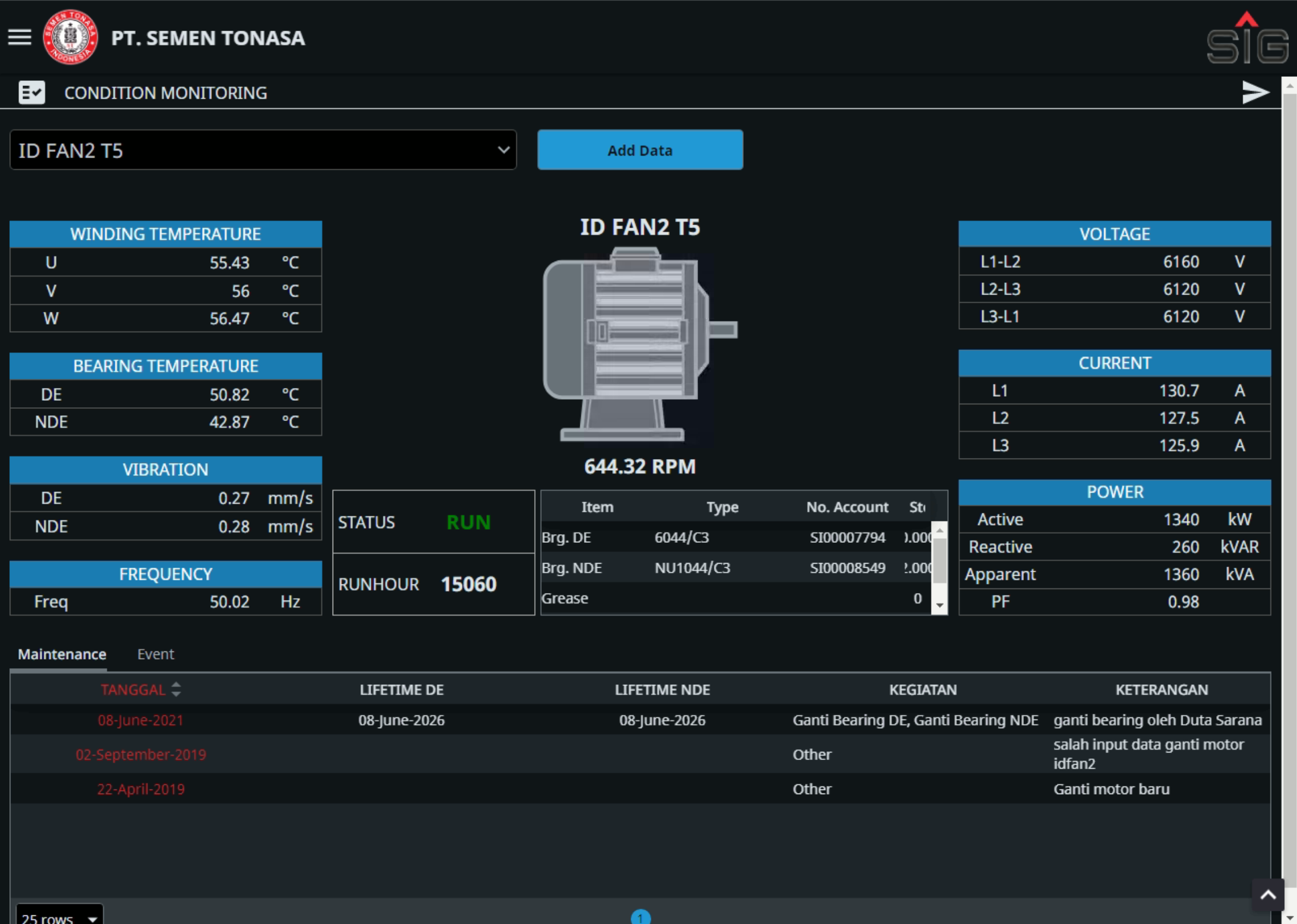Screen dimensions: 1297x924
Task: Click the KETERANGAN column header
Action: pyautogui.click(x=1161, y=690)
